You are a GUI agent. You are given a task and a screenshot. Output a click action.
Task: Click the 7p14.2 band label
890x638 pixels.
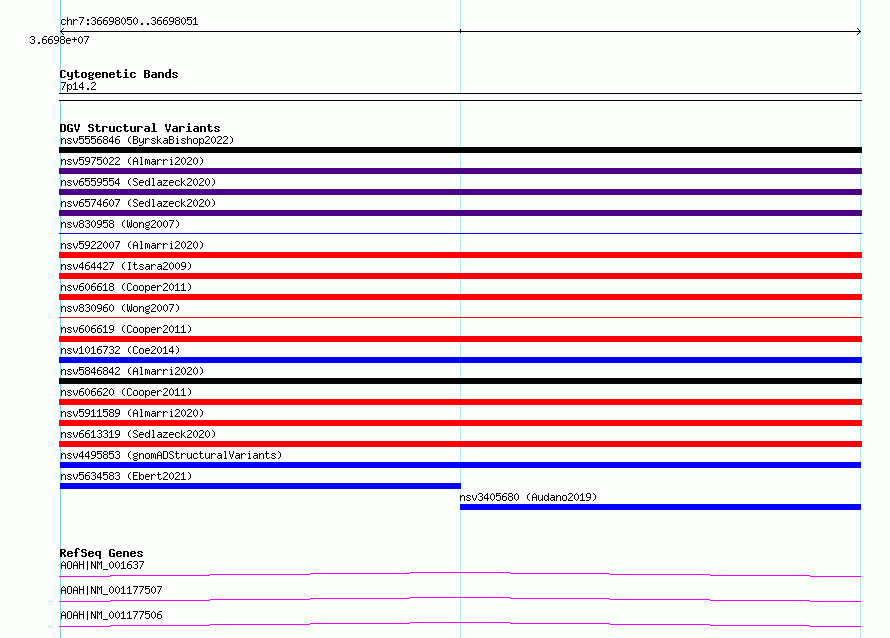point(78,86)
